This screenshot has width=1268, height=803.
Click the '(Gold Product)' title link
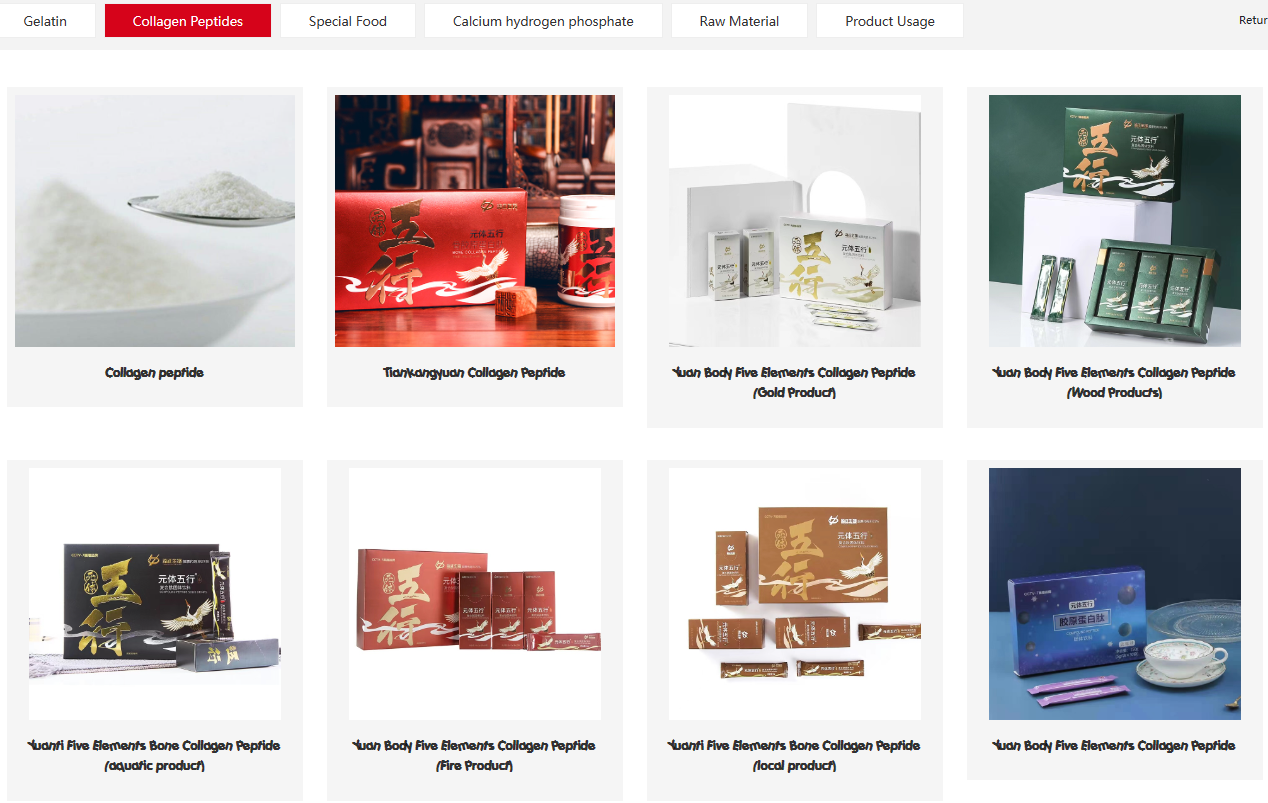(795, 393)
